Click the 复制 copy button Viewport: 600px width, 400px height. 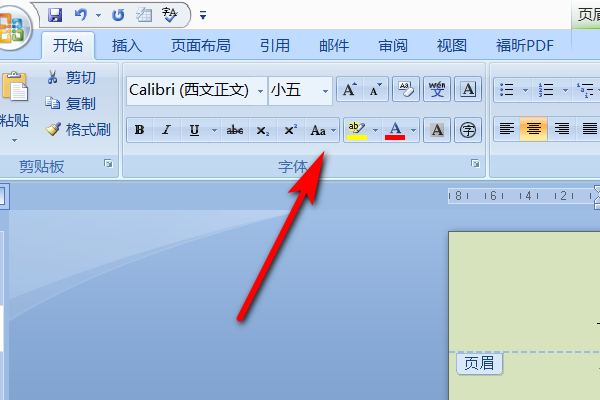[71, 103]
